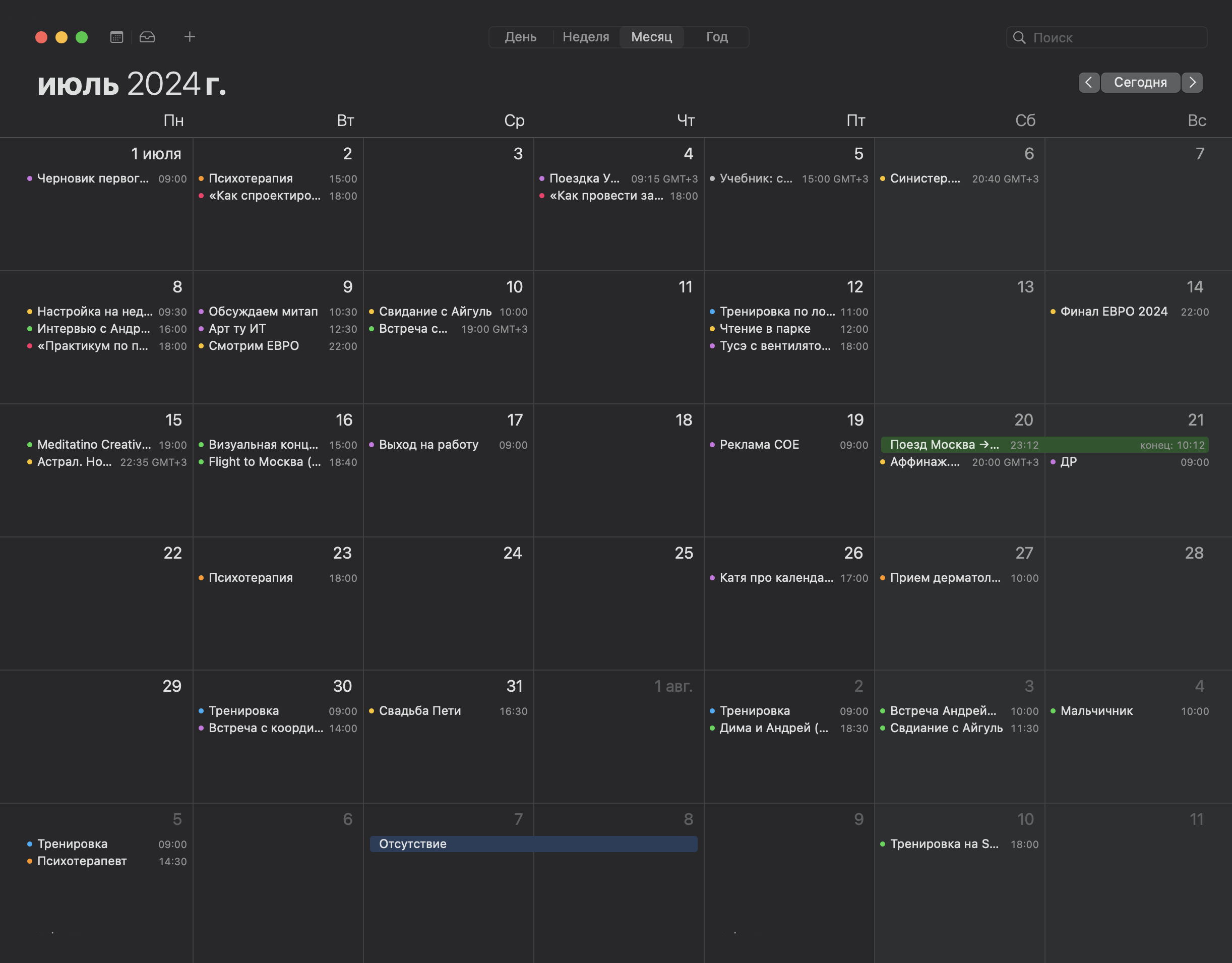Open Поездка У... event on July 4
Image resolution: width=1232 pixels, height=963 pixels.
pos(618,178)
